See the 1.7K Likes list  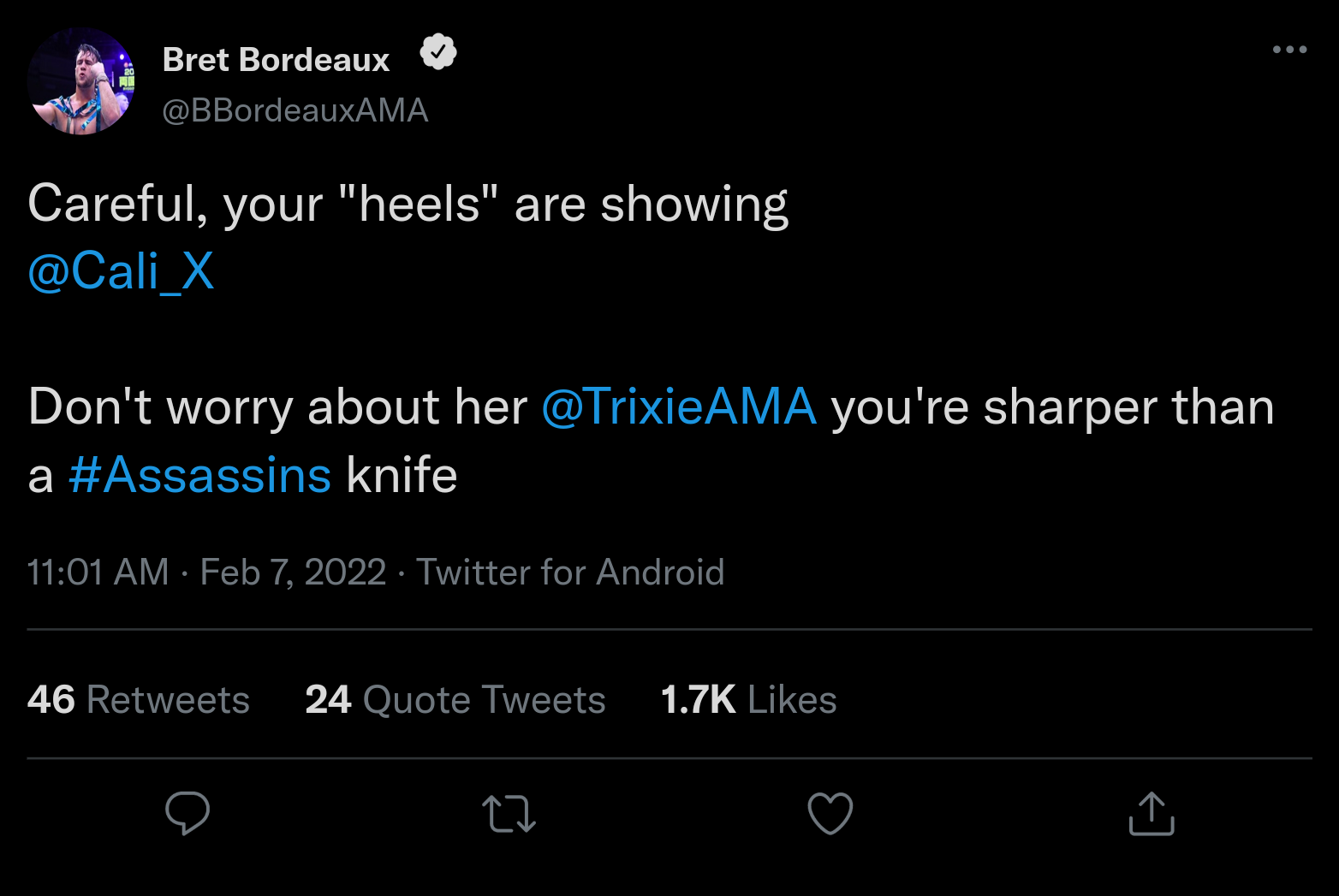point(748,699)
